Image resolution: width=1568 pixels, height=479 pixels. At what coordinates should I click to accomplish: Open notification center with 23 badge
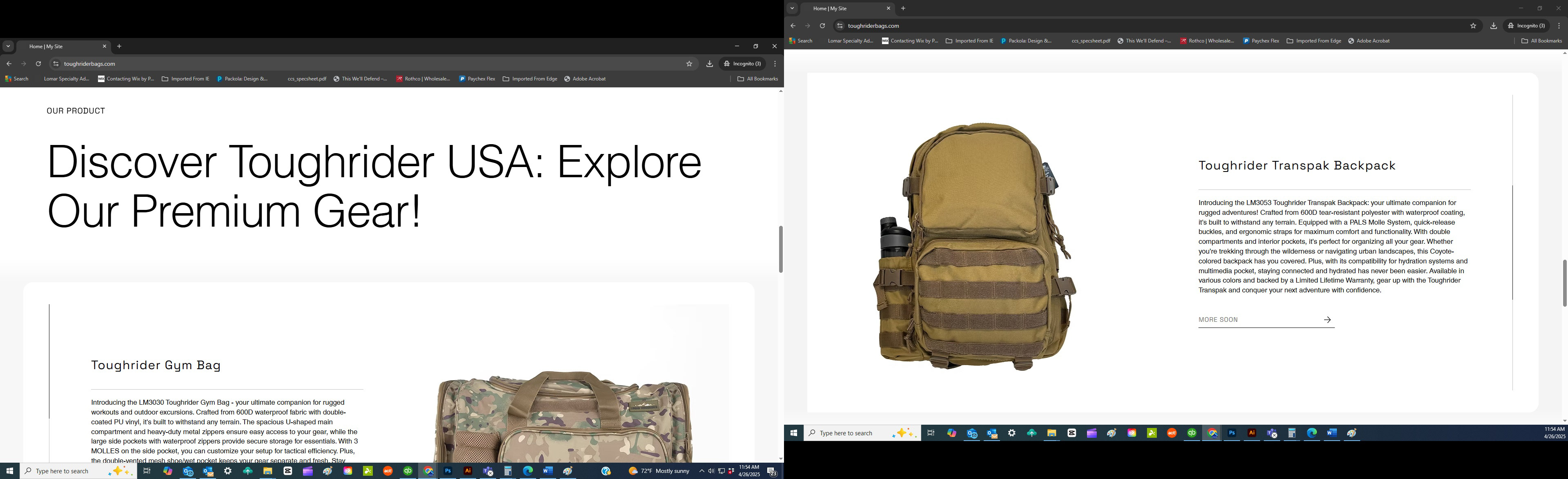pyautogui.click(x=772, y=472)
